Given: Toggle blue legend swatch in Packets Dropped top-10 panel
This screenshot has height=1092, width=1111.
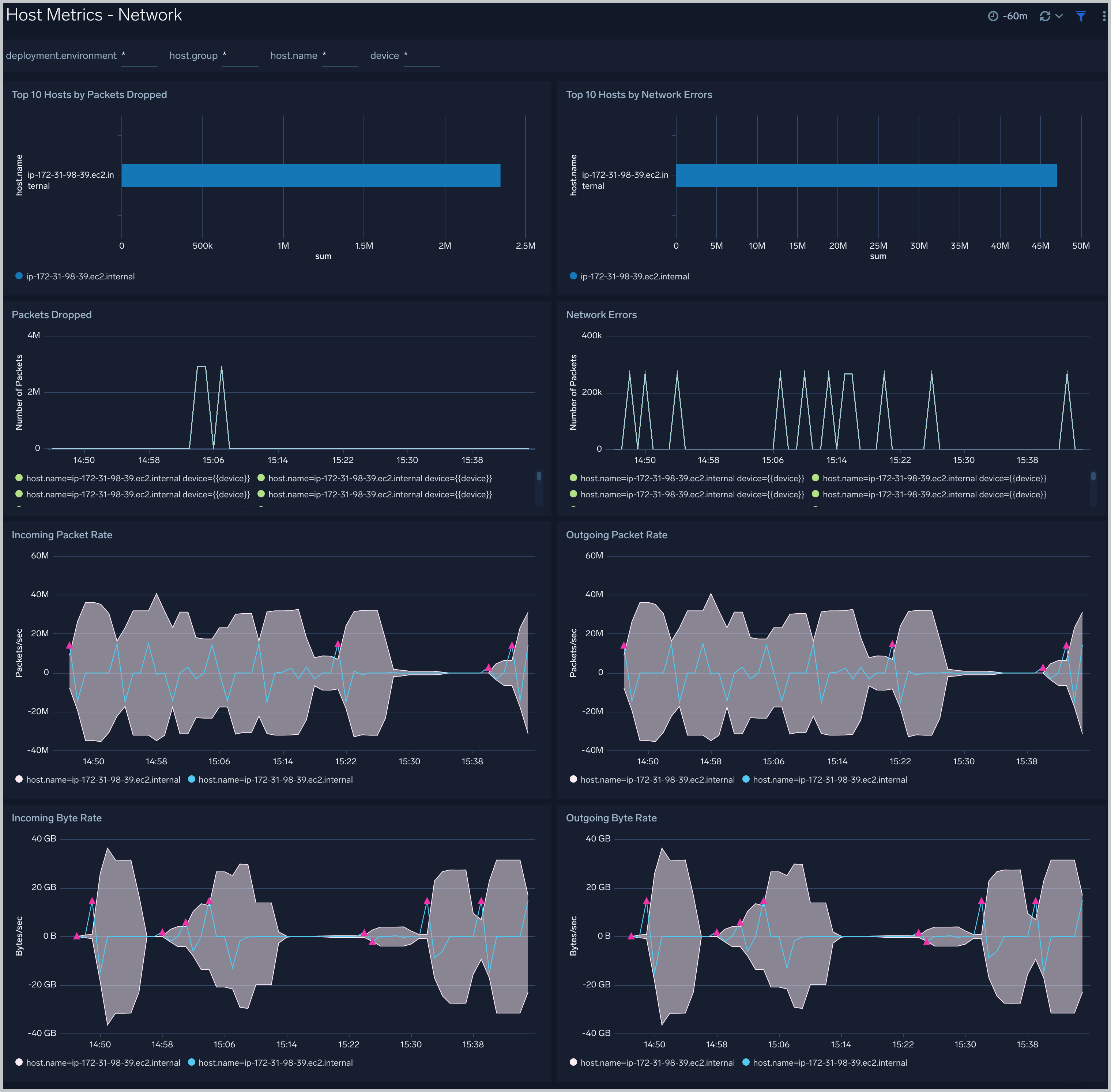Looking at the screenshot, I should pos(19,276).
